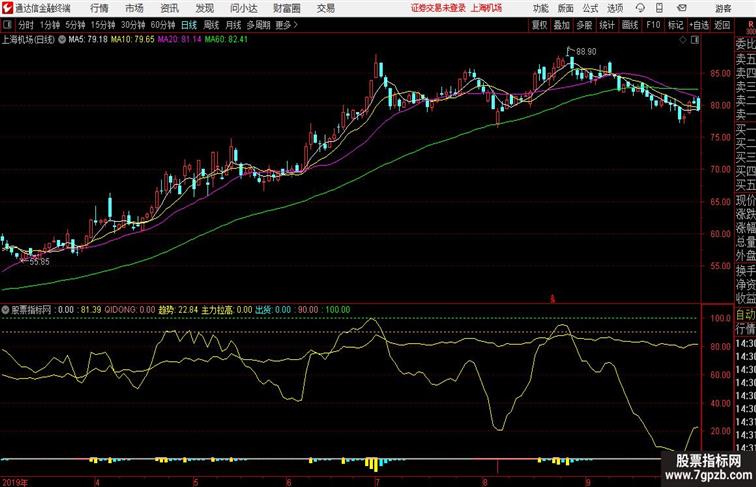
Task: Open the 多周期 multi-period view
Action: pos(258,25)
